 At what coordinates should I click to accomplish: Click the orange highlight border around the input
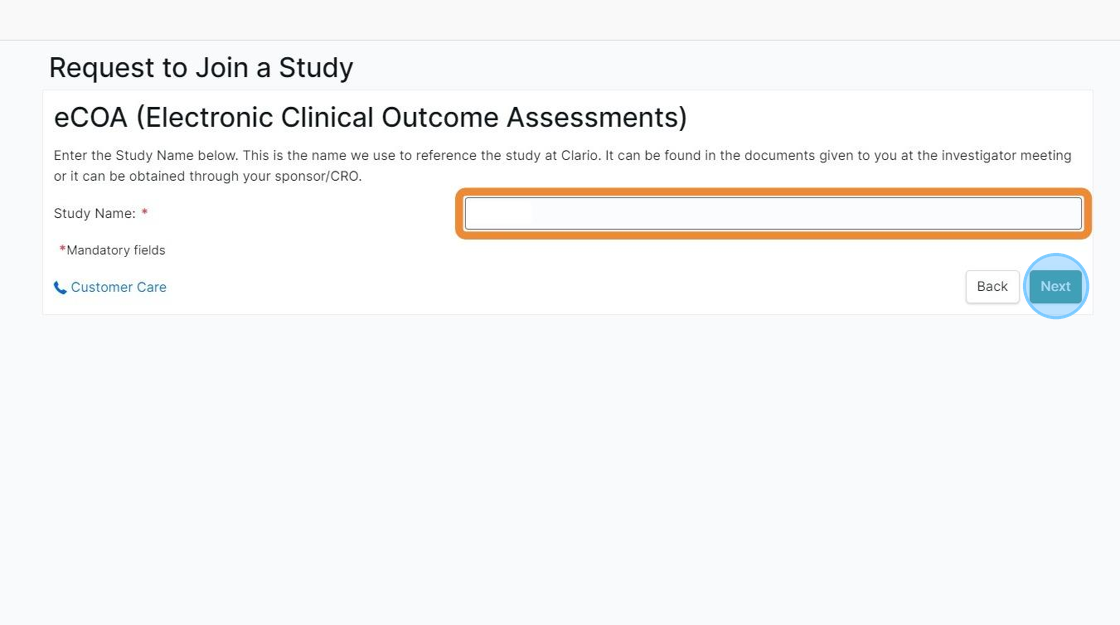click(773, 192)
